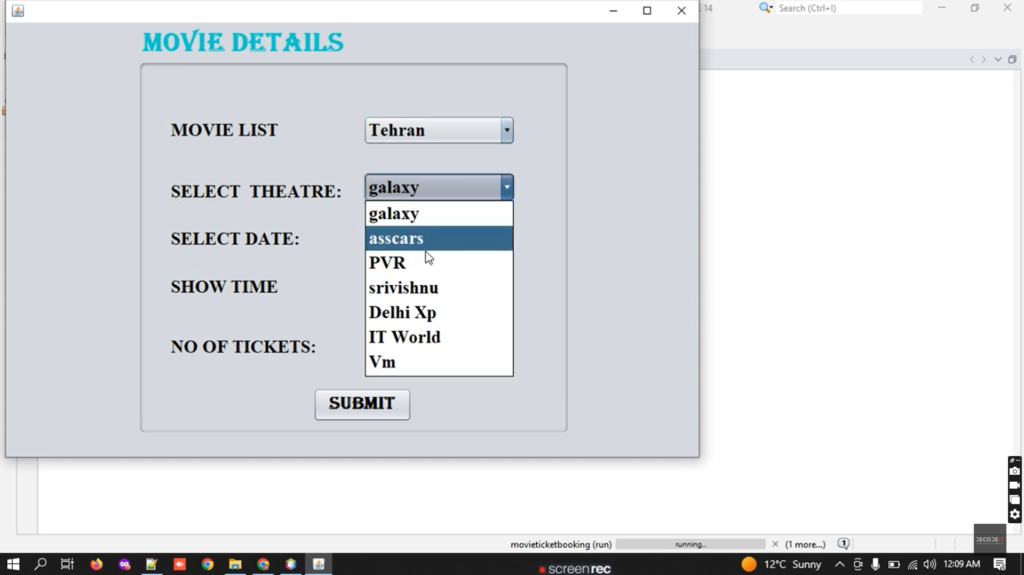Open the battery status tray icon
This screenshot has width=1024, height=575.
(894, 564)
